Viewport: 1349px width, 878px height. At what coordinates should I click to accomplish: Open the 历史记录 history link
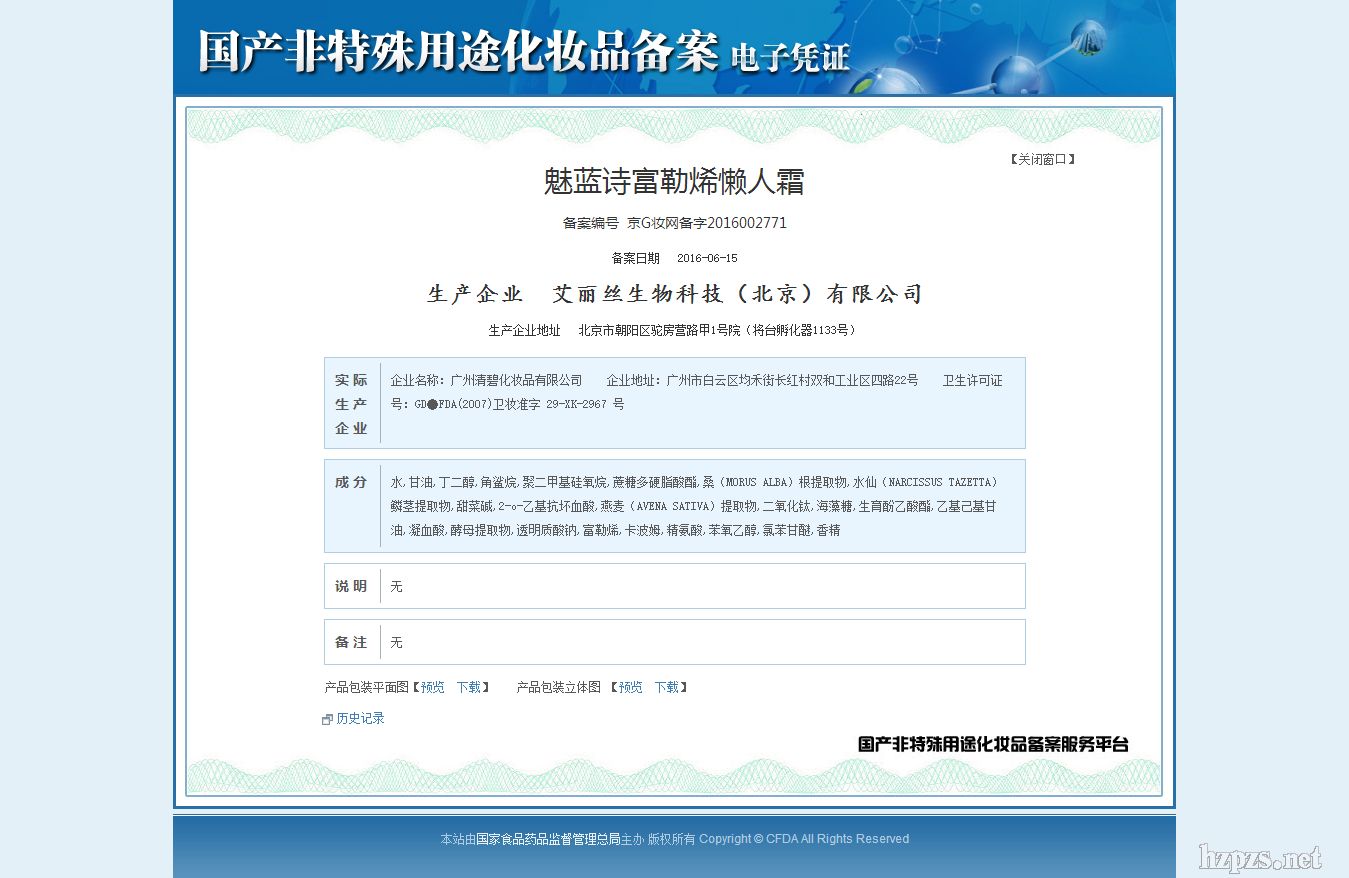click(360, 718)
